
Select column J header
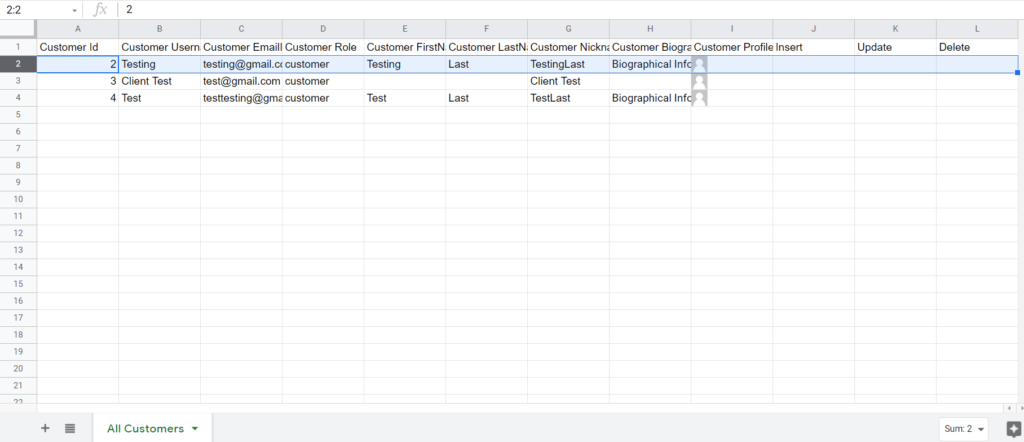(x=814, y=29)
